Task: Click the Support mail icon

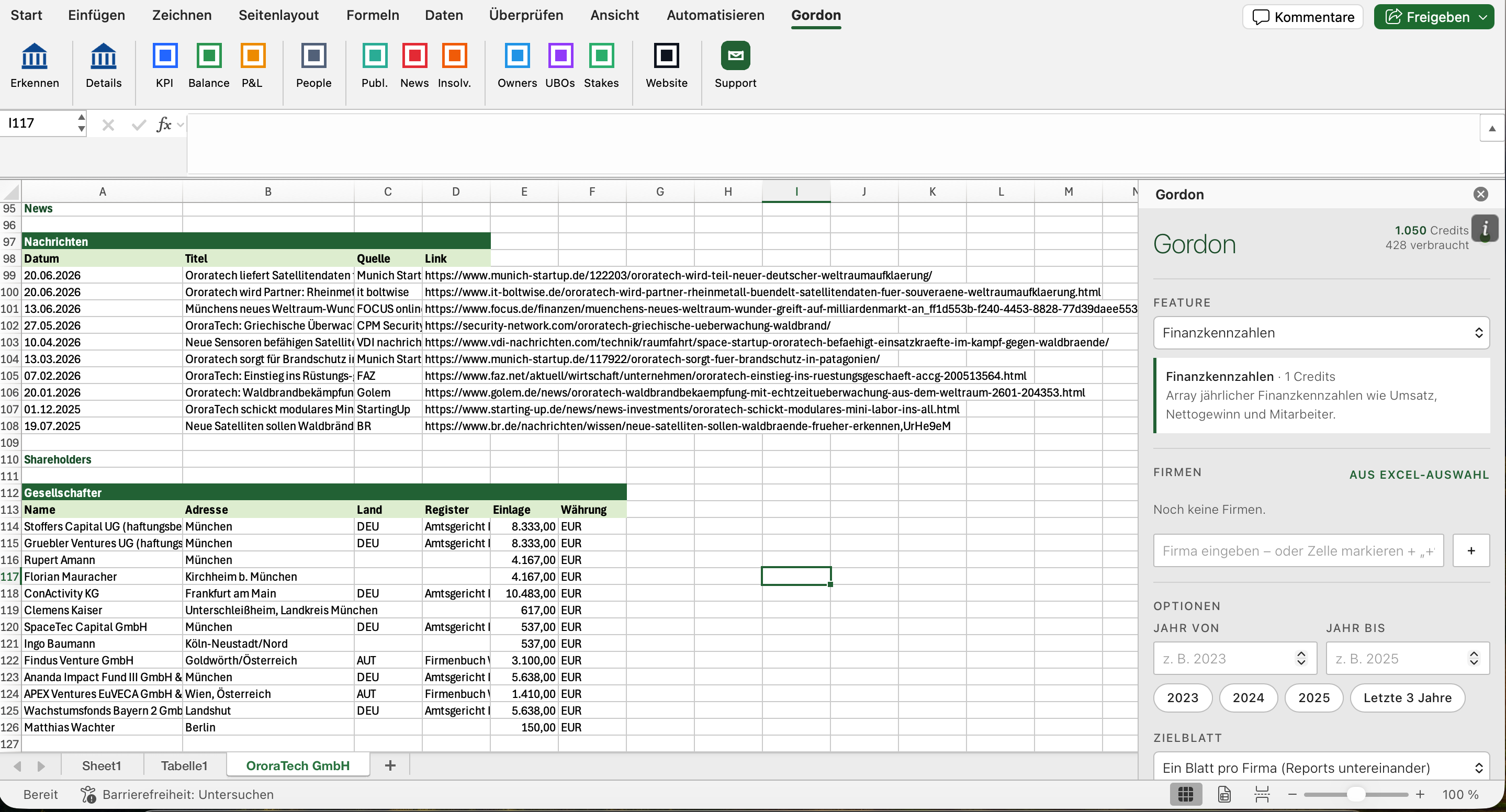Action: click(735, 55)
